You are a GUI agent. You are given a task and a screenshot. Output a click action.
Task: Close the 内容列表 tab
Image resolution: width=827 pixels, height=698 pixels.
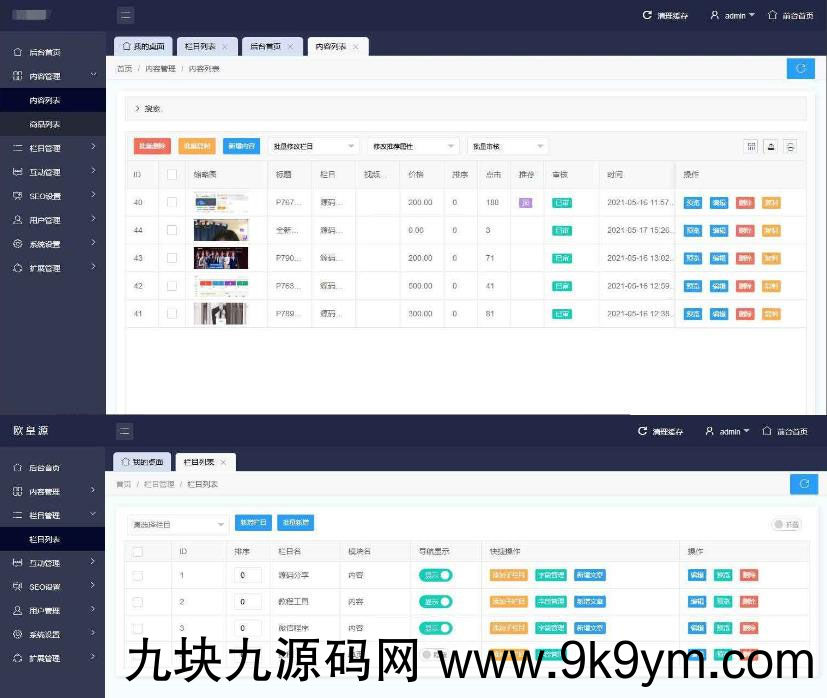point(356,47)
